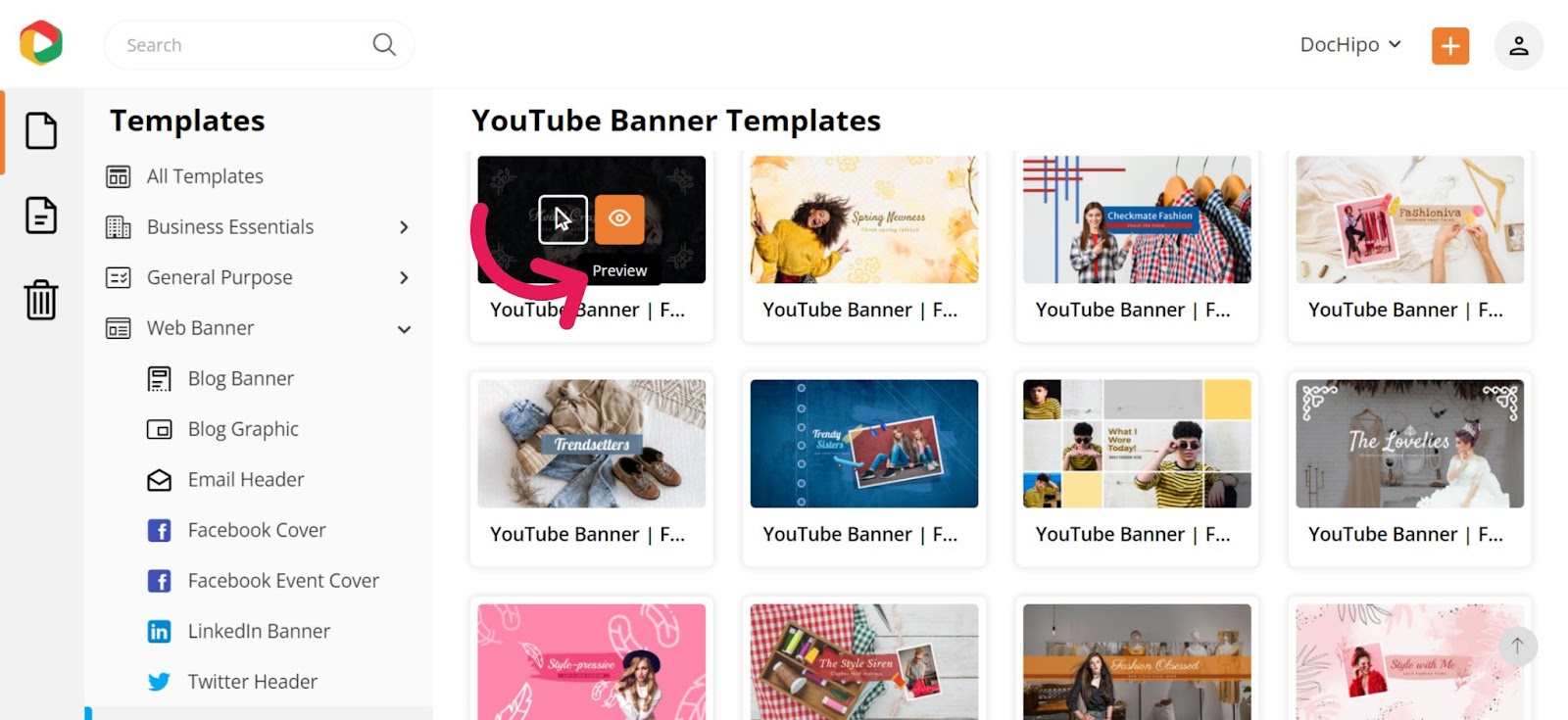Viewport: 1568px width, 720px height.
Task: Open the trash bin sidebar icon
Action: click(41, 300)
